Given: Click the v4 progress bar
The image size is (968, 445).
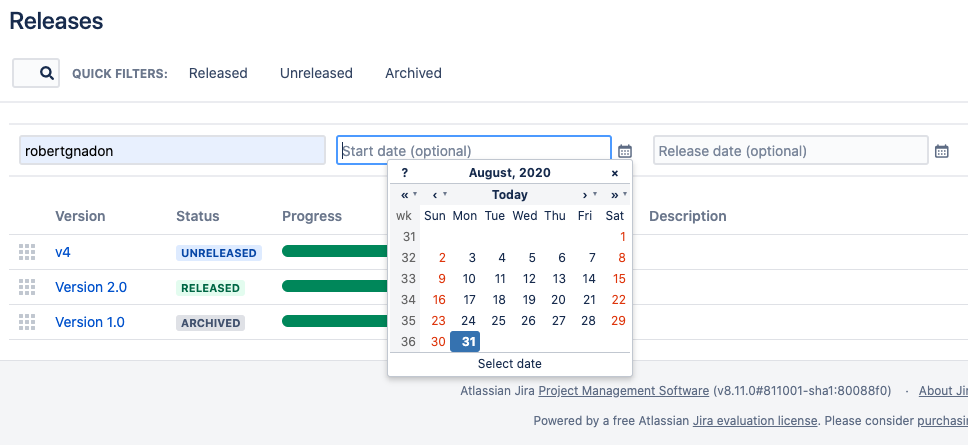Looking at the screenshot, I should [335, 251].
